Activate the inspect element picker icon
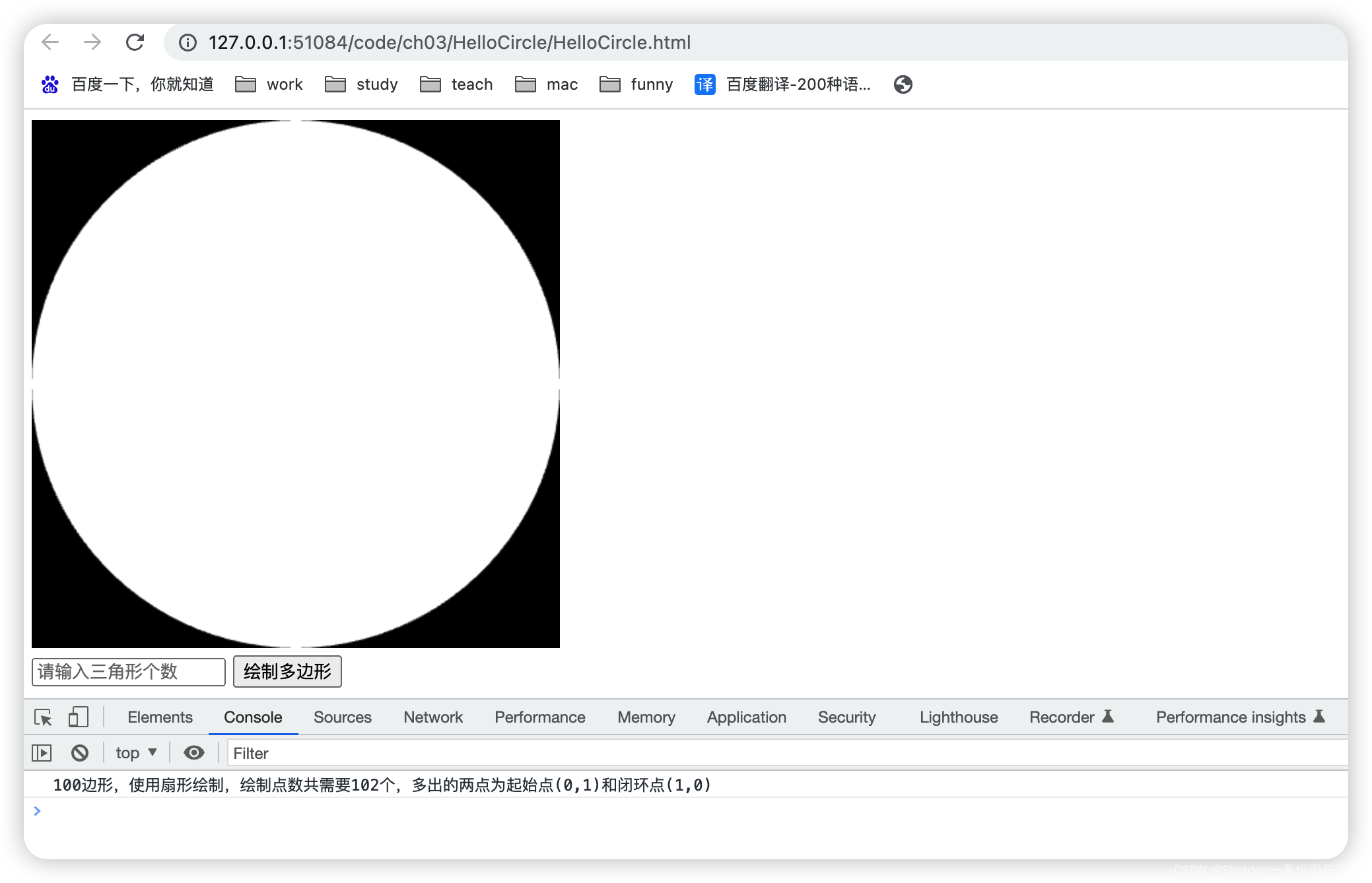Screen dimensions: 1372x883 (x=44, y=717)
